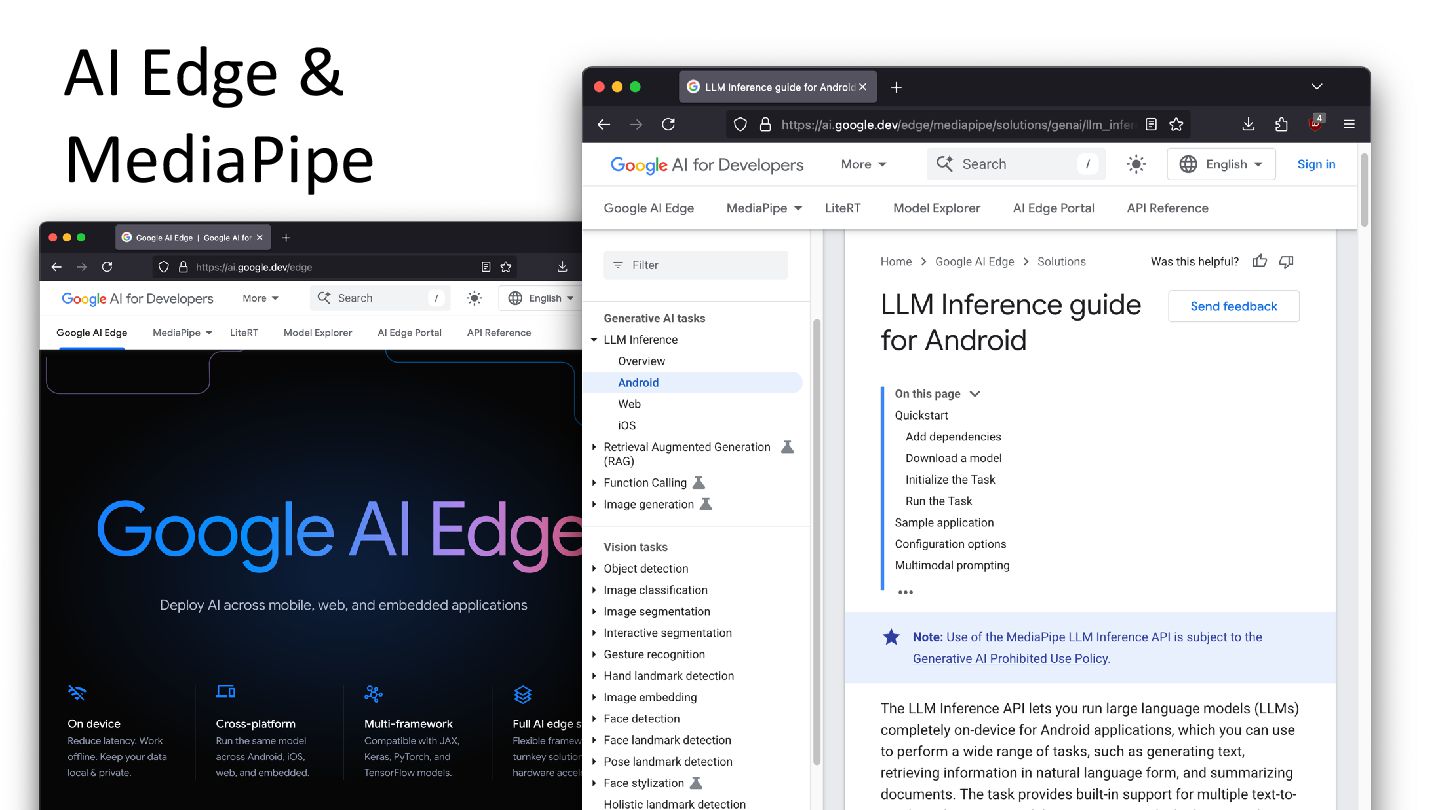The width and height of the screenshot is (1440, 810).
Task: Close the LLM Inference guide tab
Action: click(862, 87)
